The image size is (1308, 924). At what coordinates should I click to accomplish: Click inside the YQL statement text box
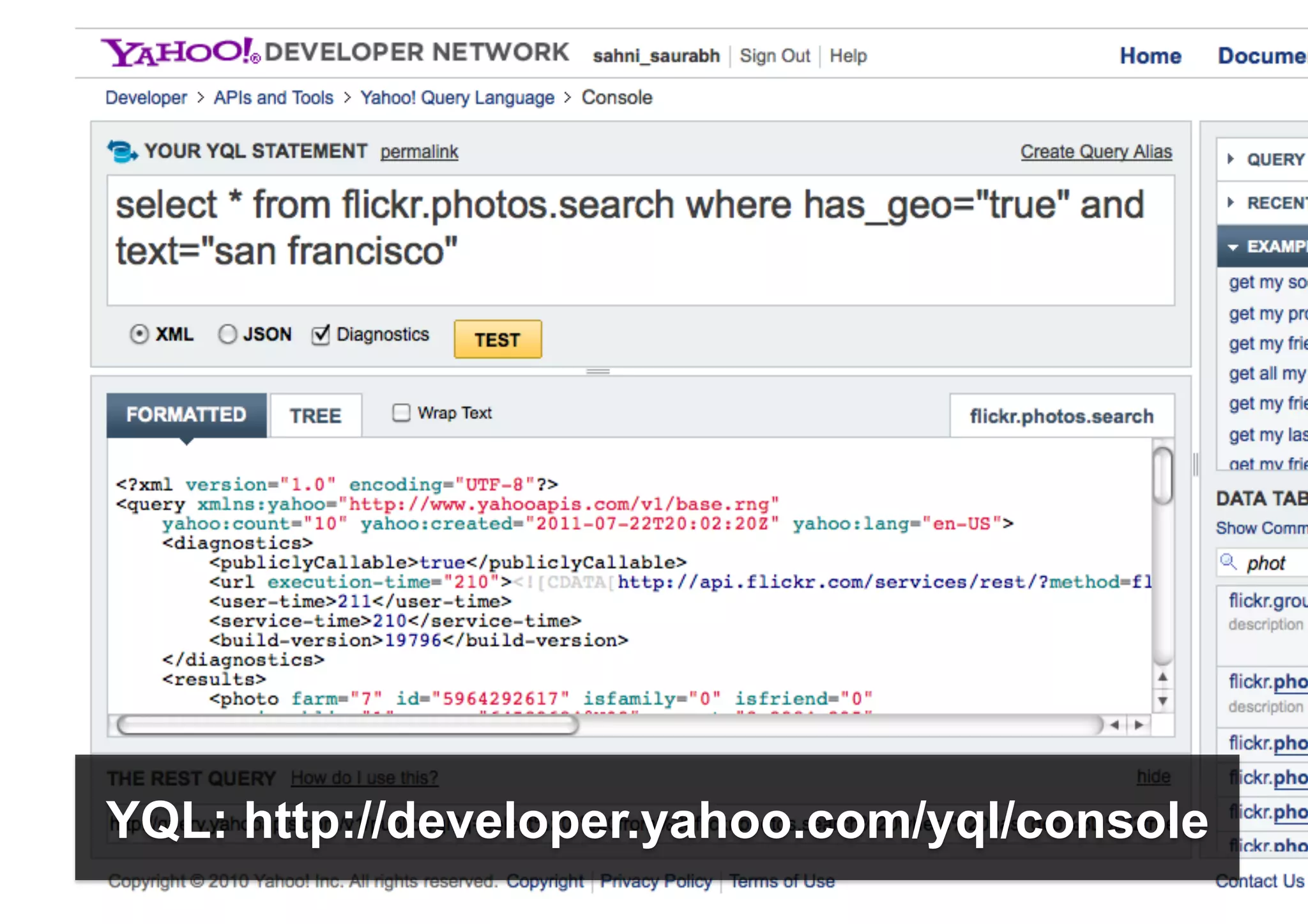pos(641,240)
